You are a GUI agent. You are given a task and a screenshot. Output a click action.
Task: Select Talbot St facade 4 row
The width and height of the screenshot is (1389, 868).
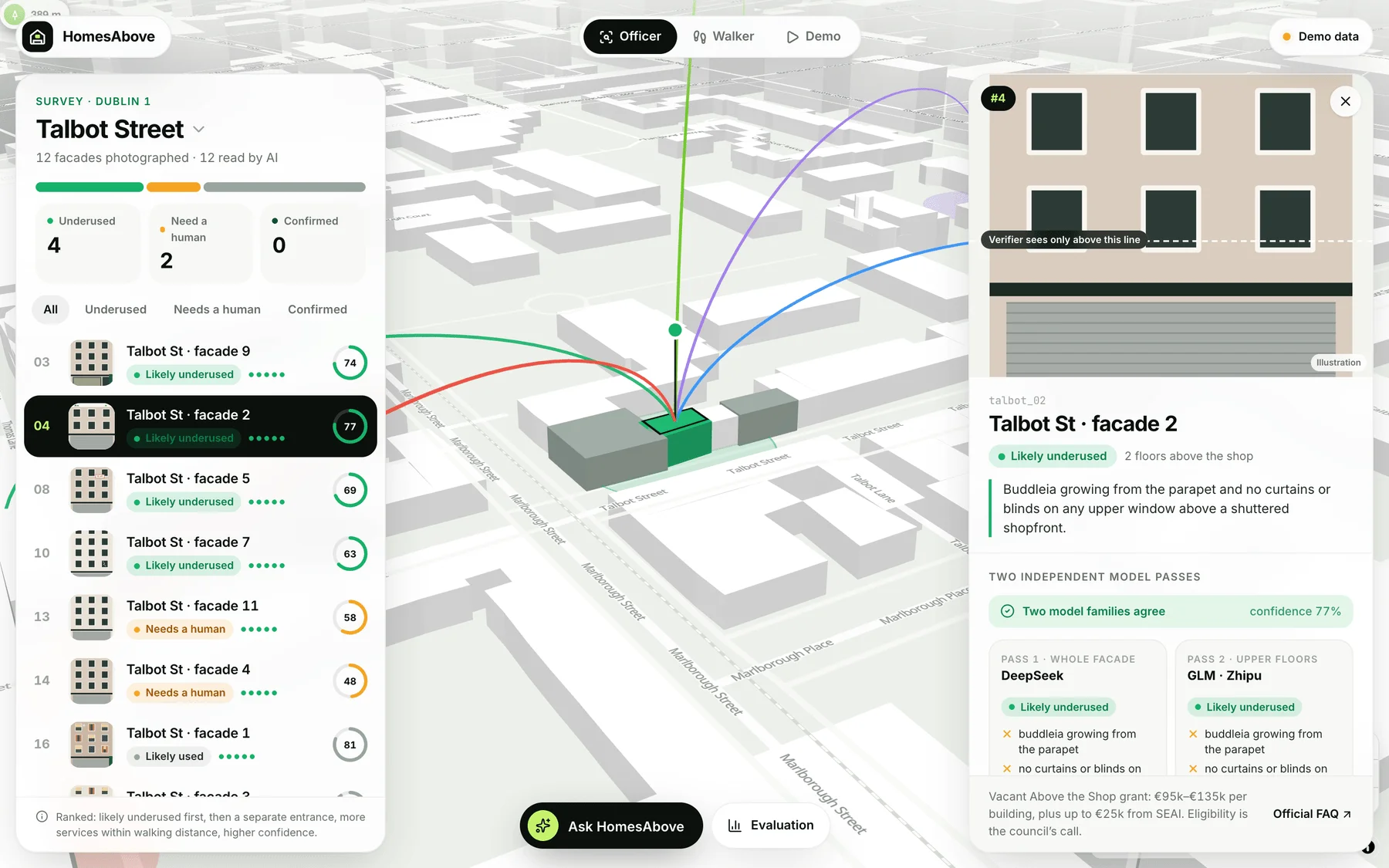pyautogui.click(x=201, y=681)
